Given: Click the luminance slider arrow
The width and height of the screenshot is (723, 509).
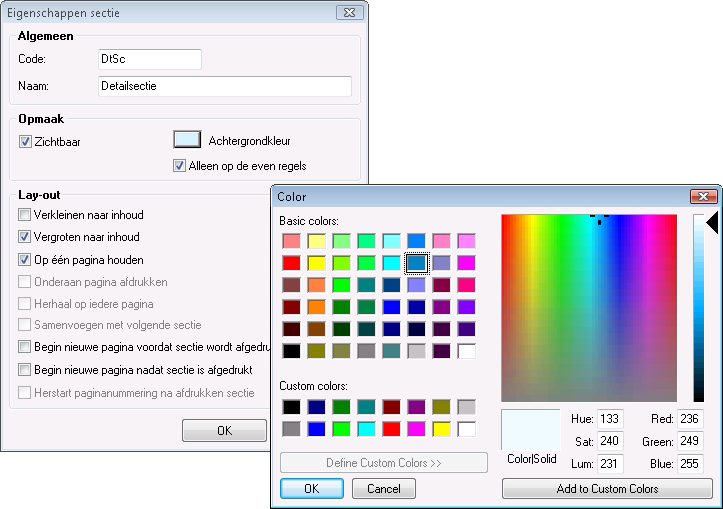Looking at the screenshot, I should pos(712,223).
